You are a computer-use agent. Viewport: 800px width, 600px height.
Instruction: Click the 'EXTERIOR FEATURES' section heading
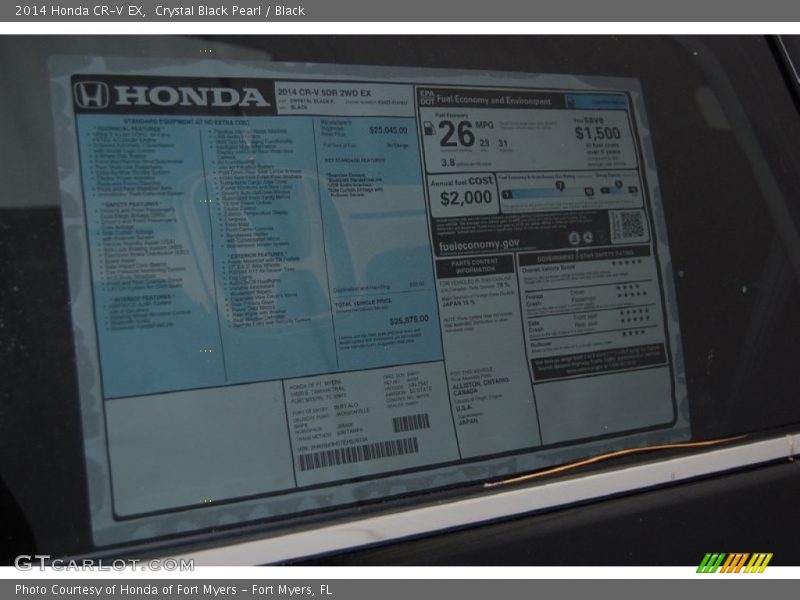pyautogui.click(x=258, y=254)
